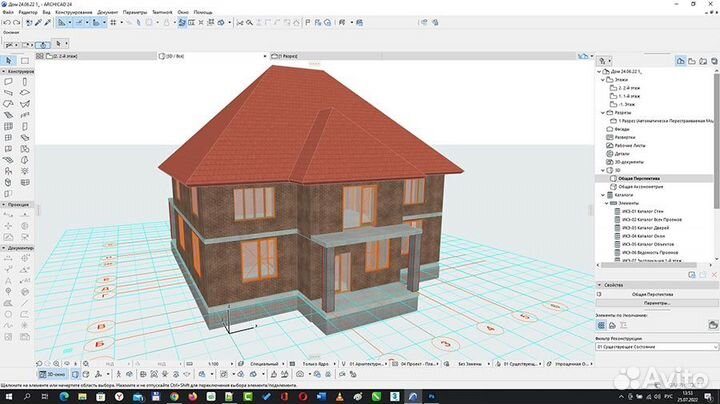Collapse the Конструирование toolbox section
Image resolution: width=720 pixels, height=404 pixels.
point(4,72)
